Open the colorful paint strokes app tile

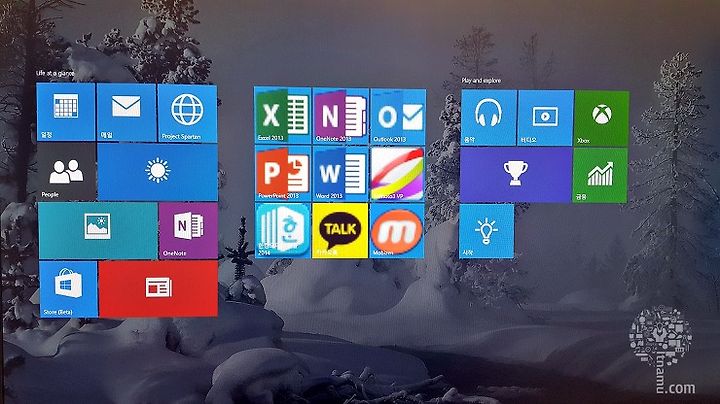click(x=397, y=174)
